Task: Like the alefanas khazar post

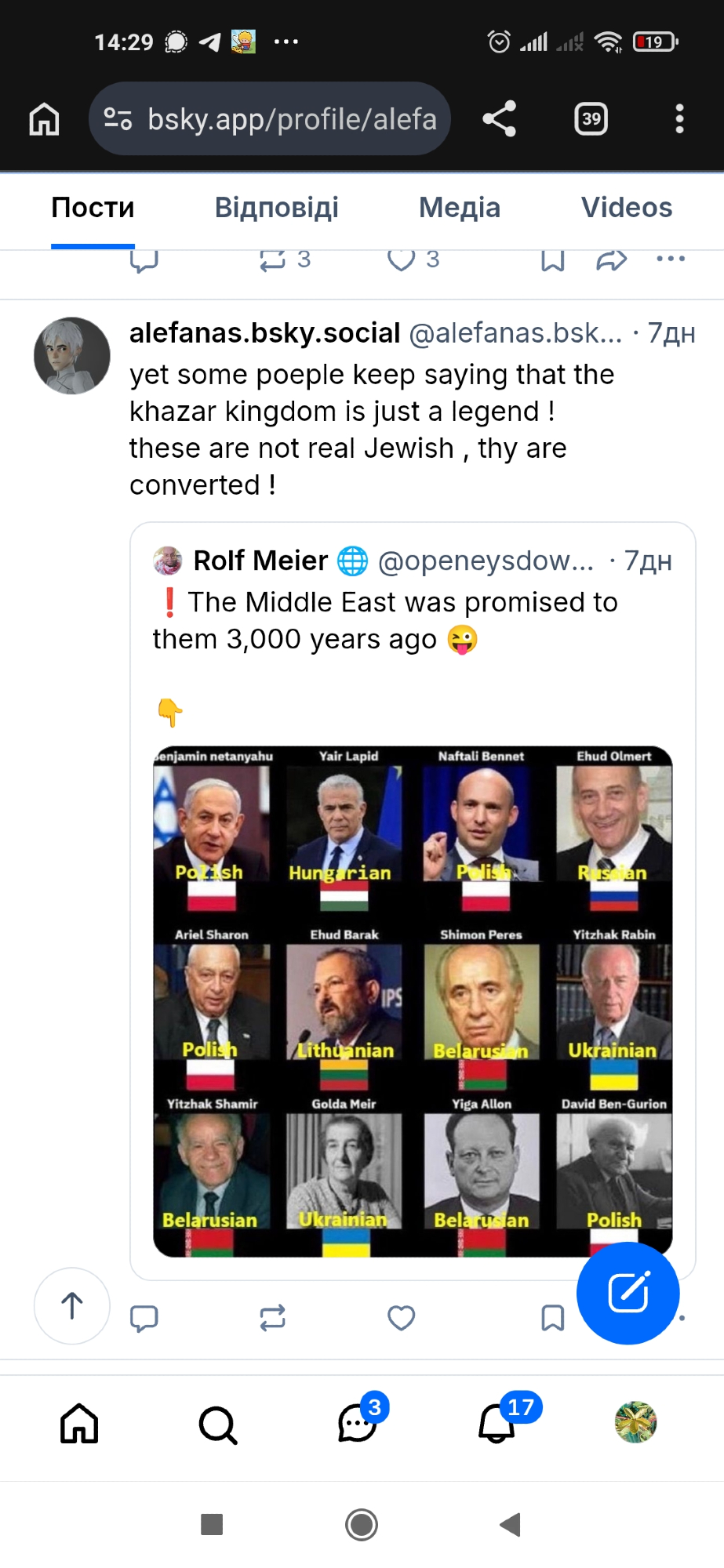Action: pyautogui.click(x=401, y=1319)
